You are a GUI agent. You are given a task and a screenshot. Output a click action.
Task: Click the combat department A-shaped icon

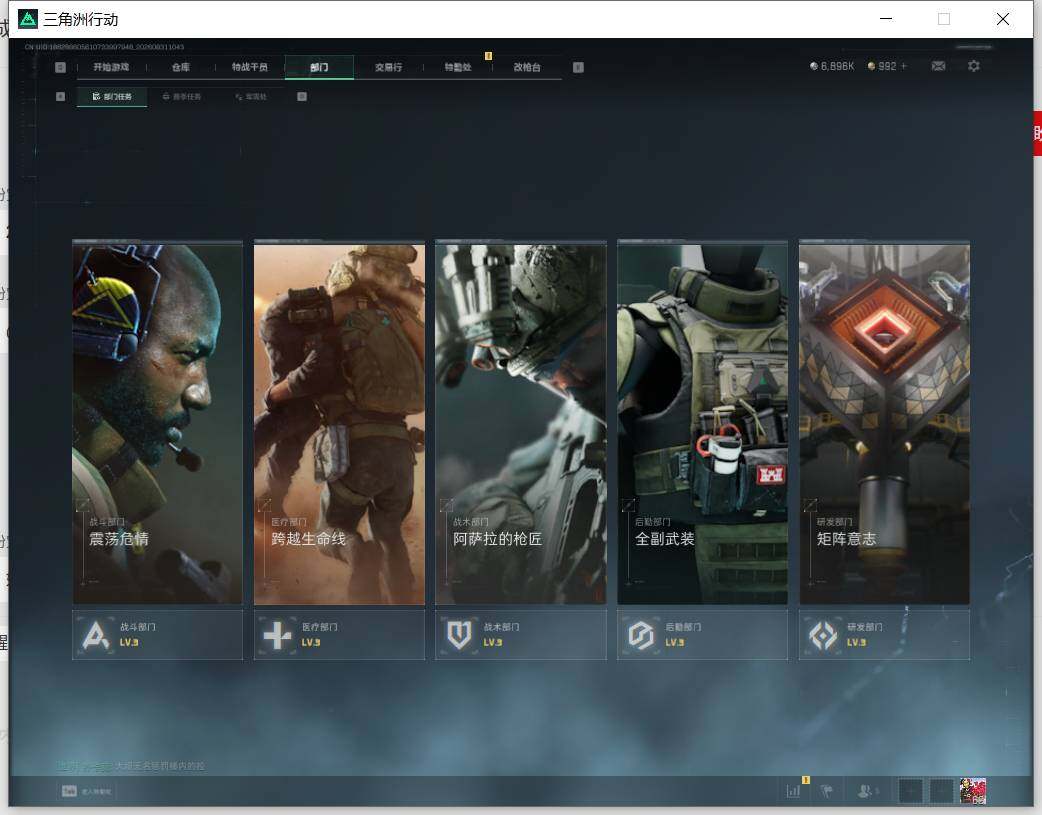[96, 636]
